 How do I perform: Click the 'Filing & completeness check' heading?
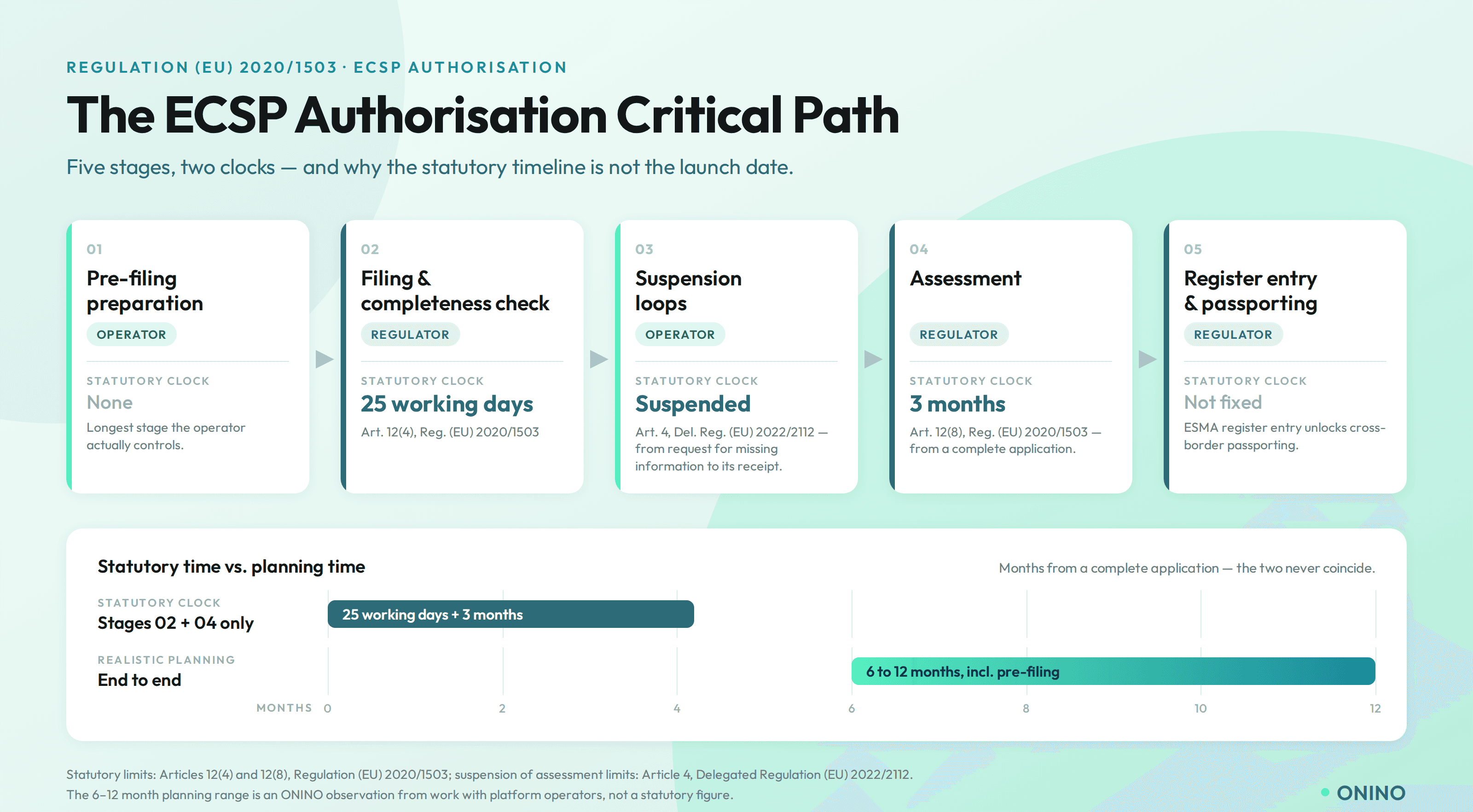tap(455, 290)
